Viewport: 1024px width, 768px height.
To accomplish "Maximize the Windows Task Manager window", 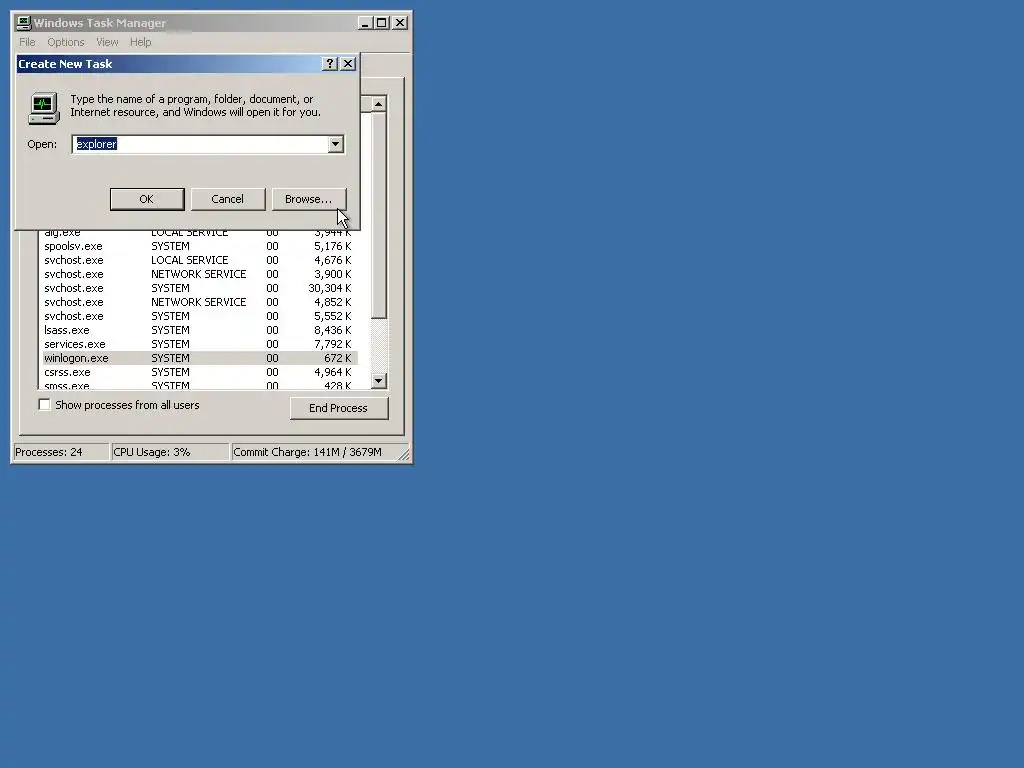I will pyautogui.click(x=381, y=23).
